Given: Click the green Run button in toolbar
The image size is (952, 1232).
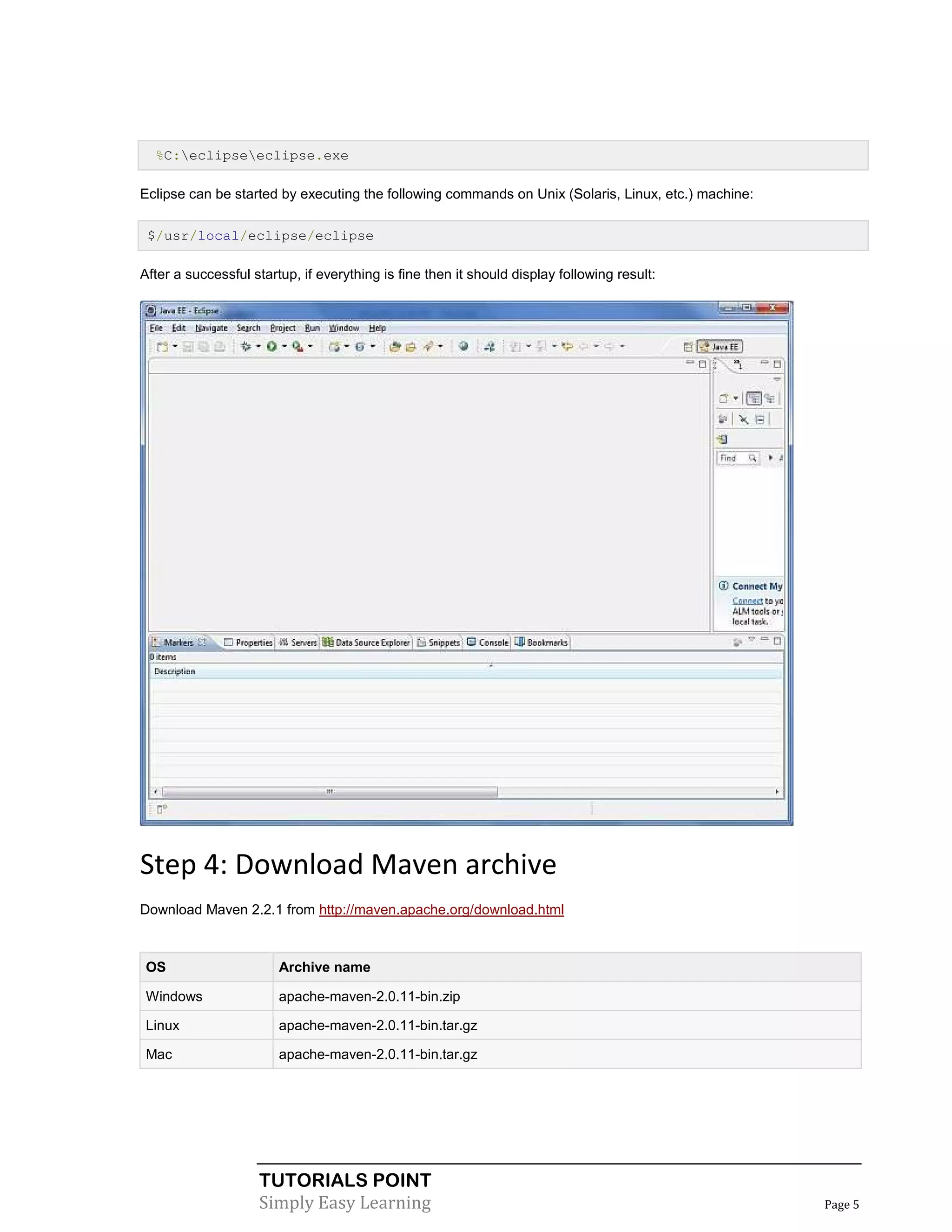Looking at the screenshot, I should [272, 346].
